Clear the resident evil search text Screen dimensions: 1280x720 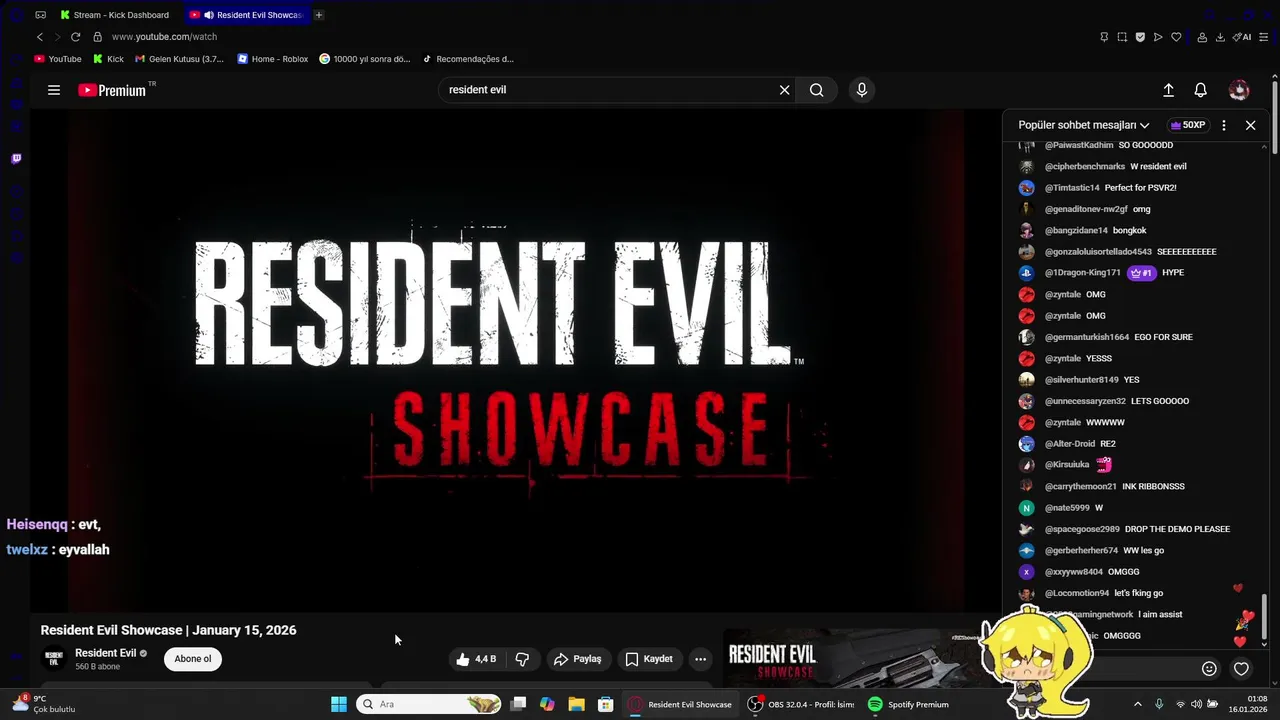(785, 90)
